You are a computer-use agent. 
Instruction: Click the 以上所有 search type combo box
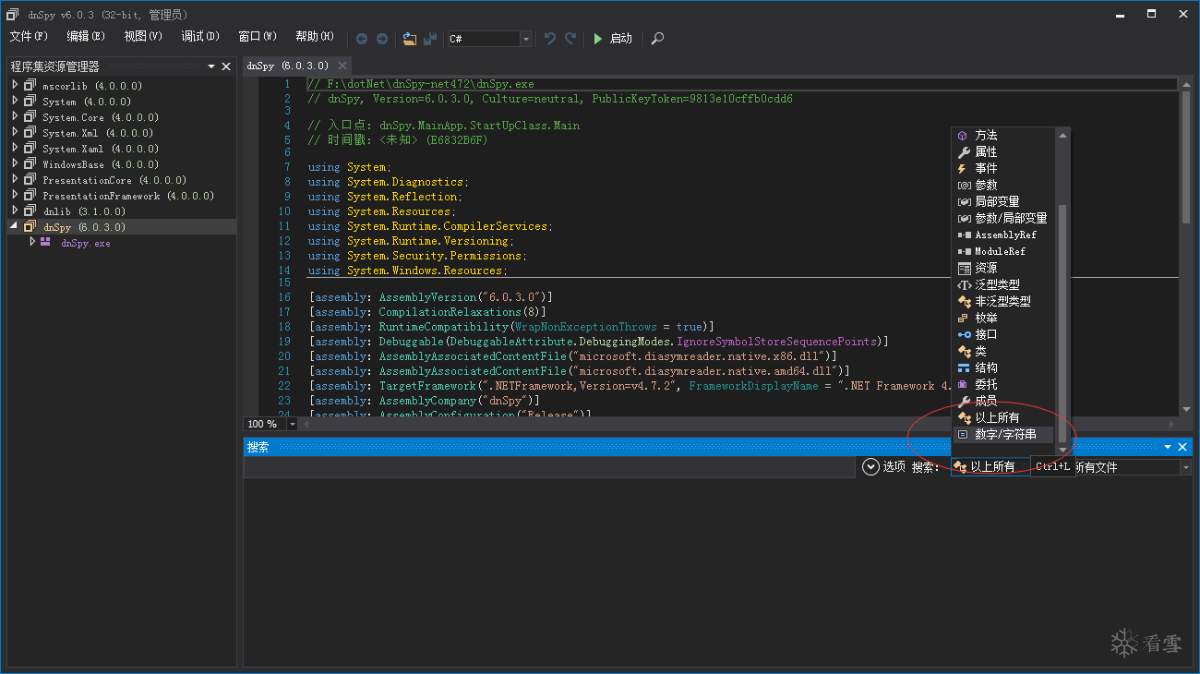tap(990, 467)
